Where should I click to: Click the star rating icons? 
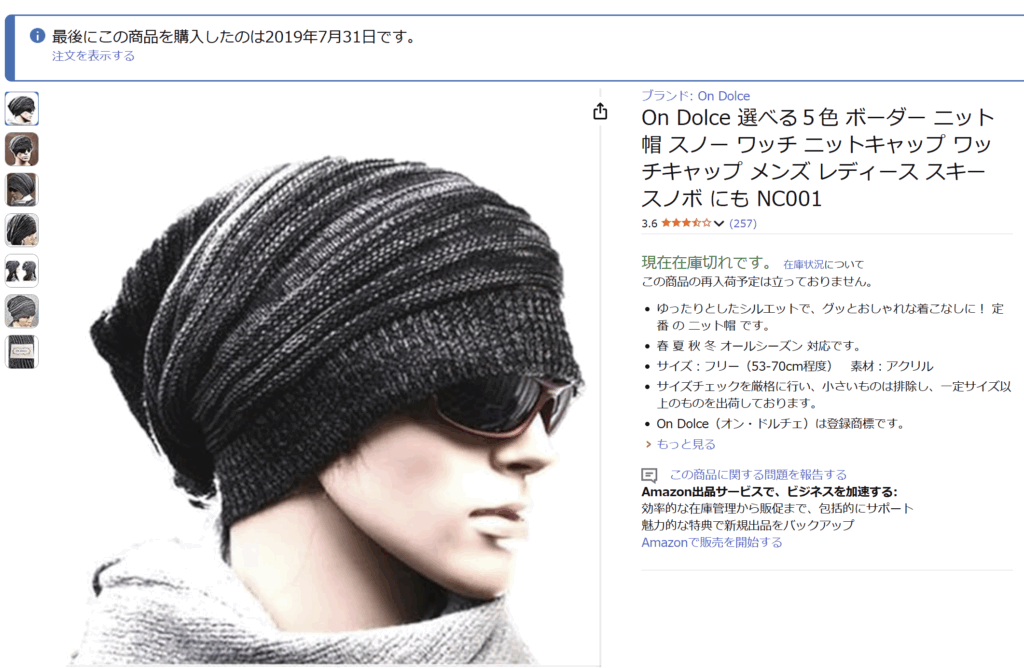pos(686,223)
